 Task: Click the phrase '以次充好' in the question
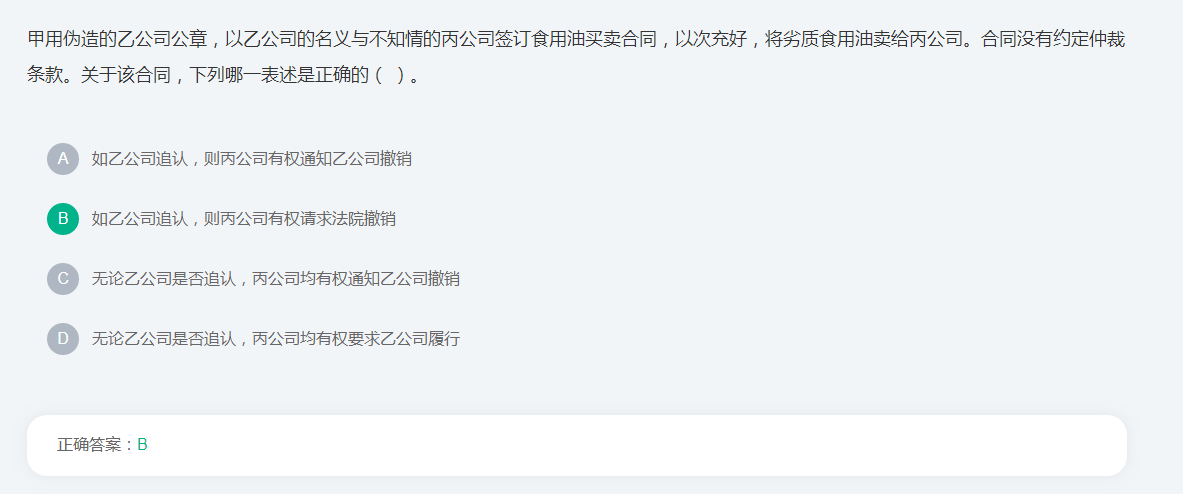[x=711, y=40]
